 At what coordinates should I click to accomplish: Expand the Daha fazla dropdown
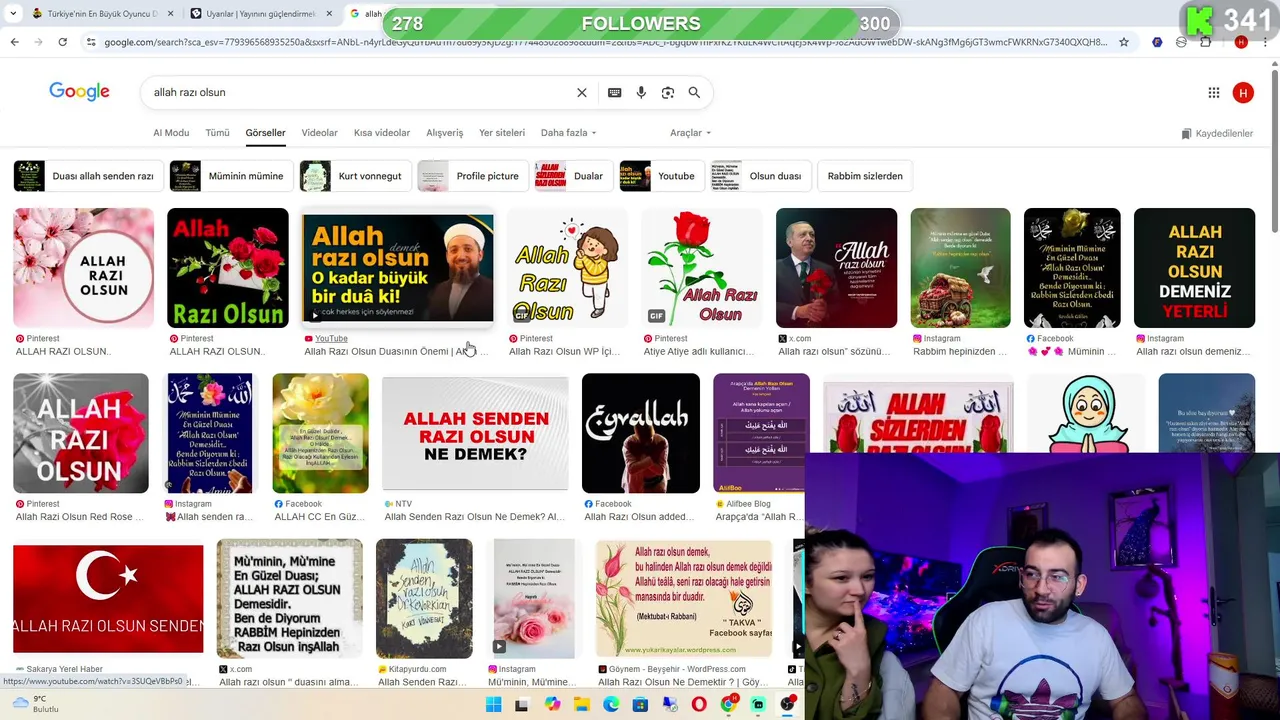click(568, 132)
